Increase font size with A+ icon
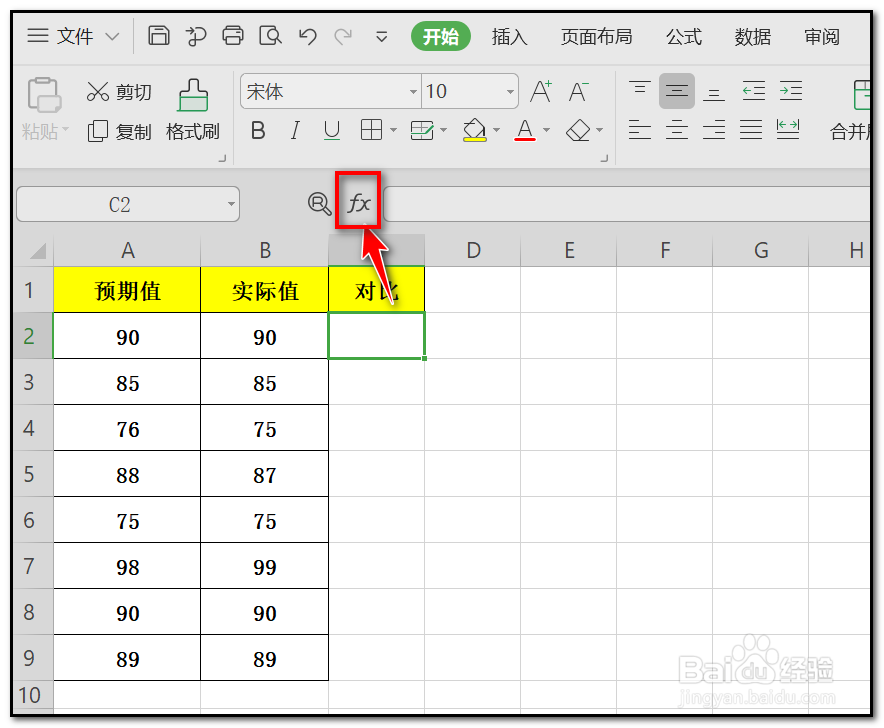This screenshot has height=728, width=884. [541, 91]
